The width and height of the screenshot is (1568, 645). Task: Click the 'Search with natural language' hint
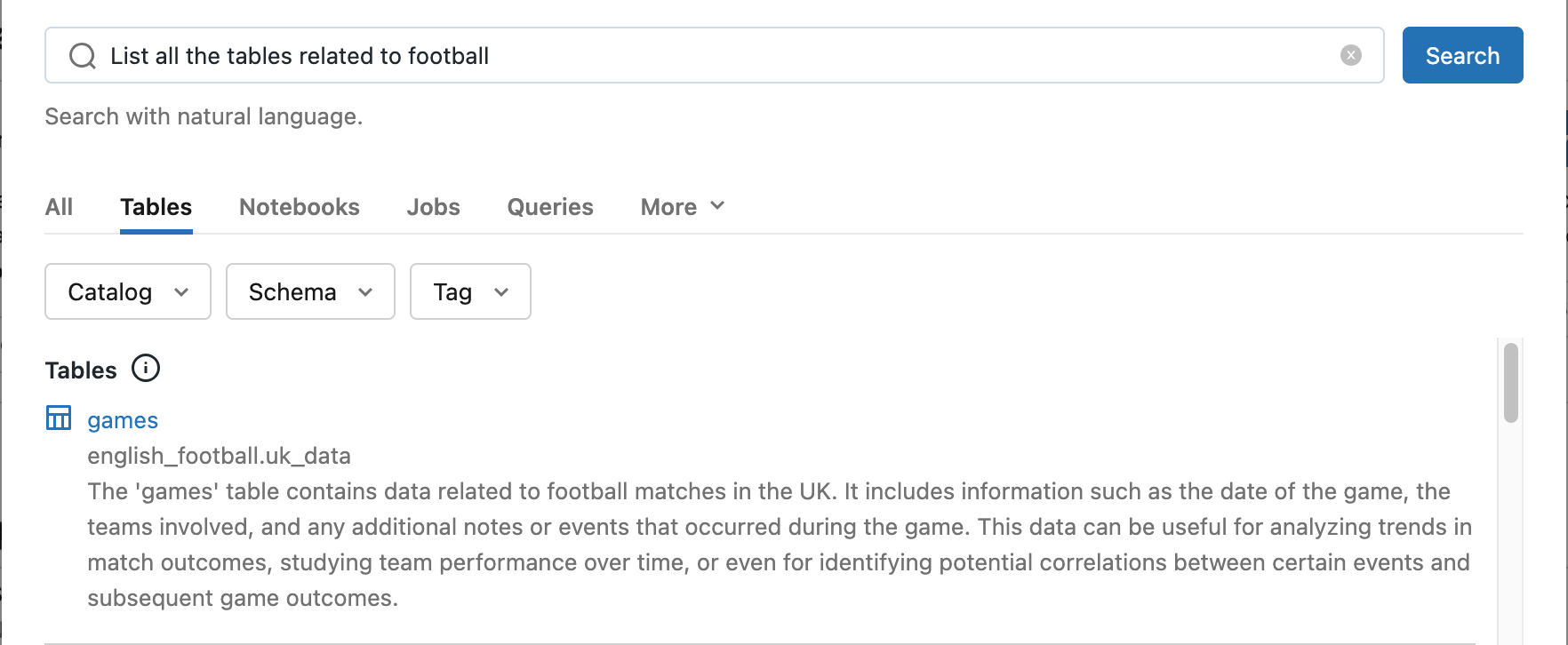pos(204,116)
